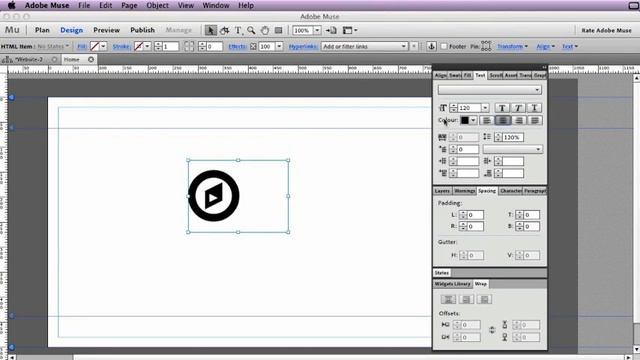Click the Place import icon in toolbar
This screenshot has height=360, width=640.
[331, 30]
